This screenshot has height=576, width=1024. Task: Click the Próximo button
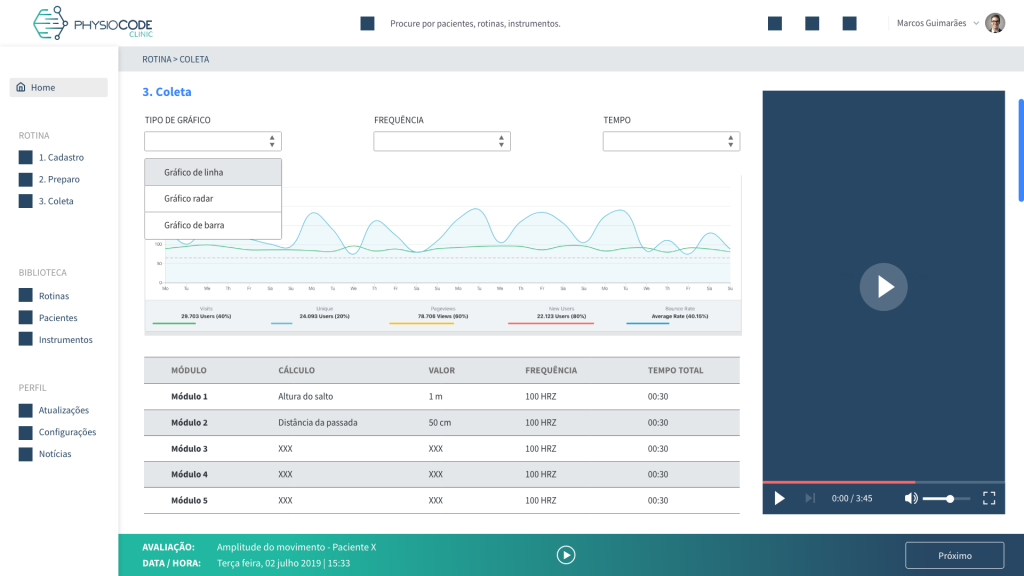click(x=954, y=555)
